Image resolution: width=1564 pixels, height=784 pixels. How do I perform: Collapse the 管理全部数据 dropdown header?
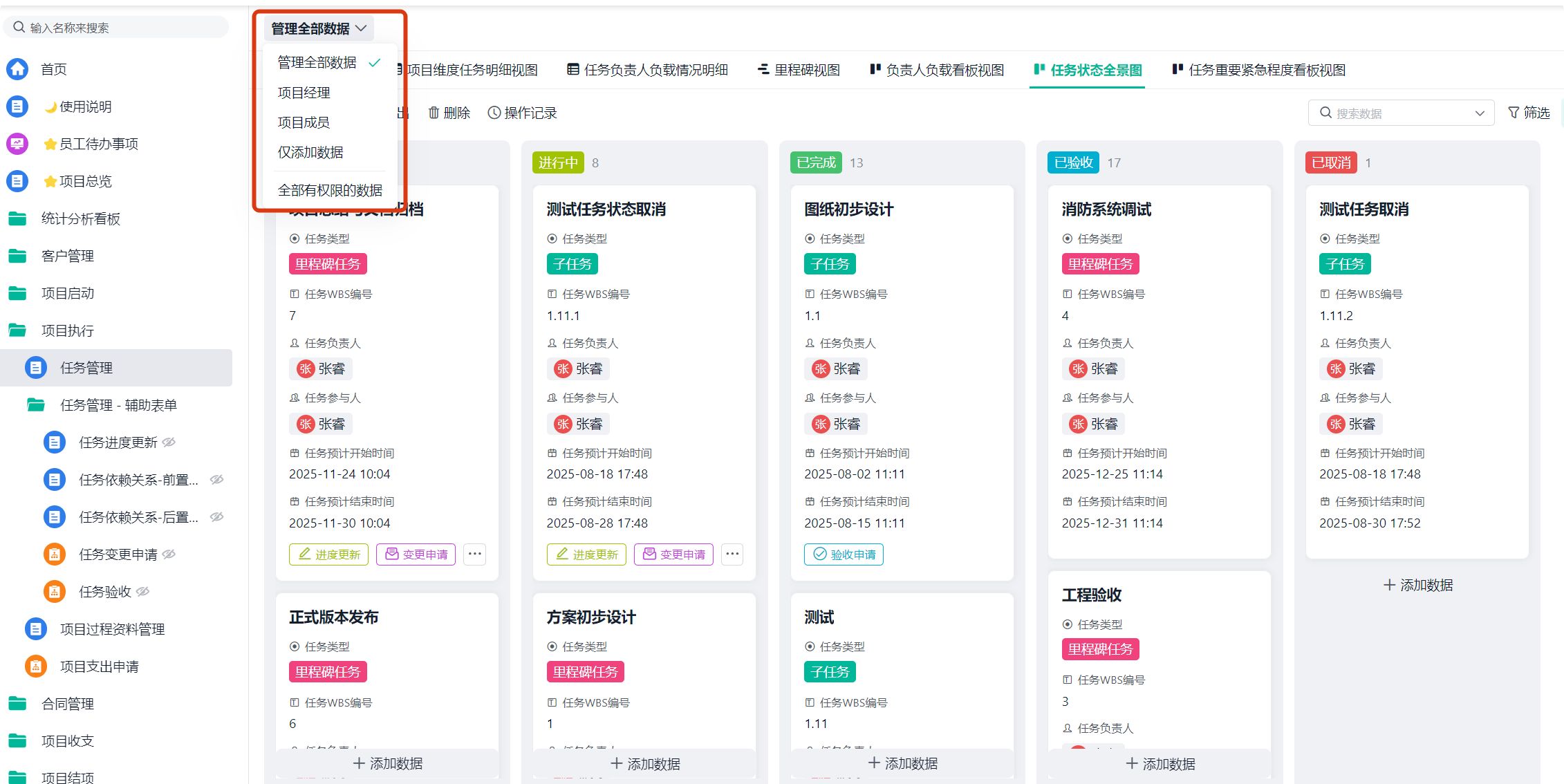tap(319, 28)
